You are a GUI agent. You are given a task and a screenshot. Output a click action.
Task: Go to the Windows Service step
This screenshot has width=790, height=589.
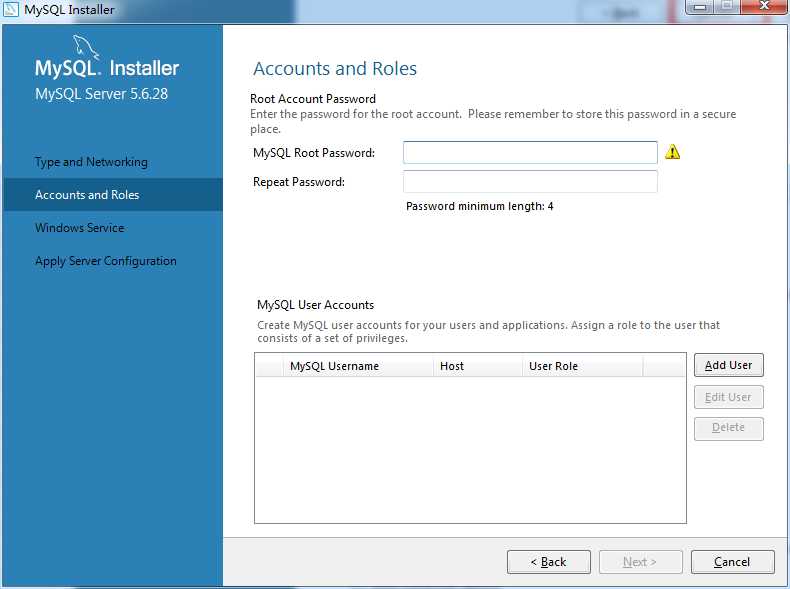pos(80,228)
